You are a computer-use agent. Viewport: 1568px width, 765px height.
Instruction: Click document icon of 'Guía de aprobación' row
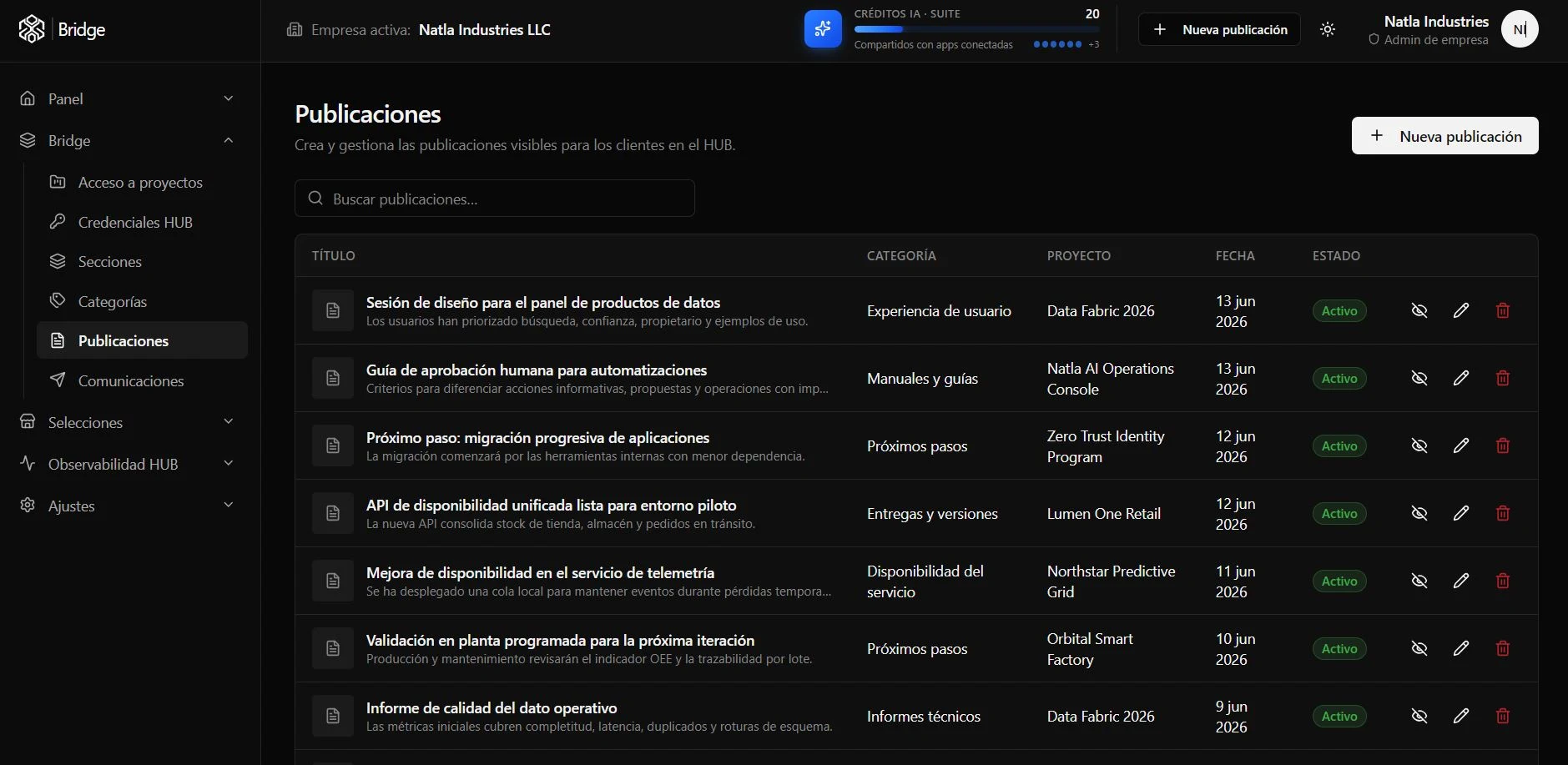tap(333, 378)
